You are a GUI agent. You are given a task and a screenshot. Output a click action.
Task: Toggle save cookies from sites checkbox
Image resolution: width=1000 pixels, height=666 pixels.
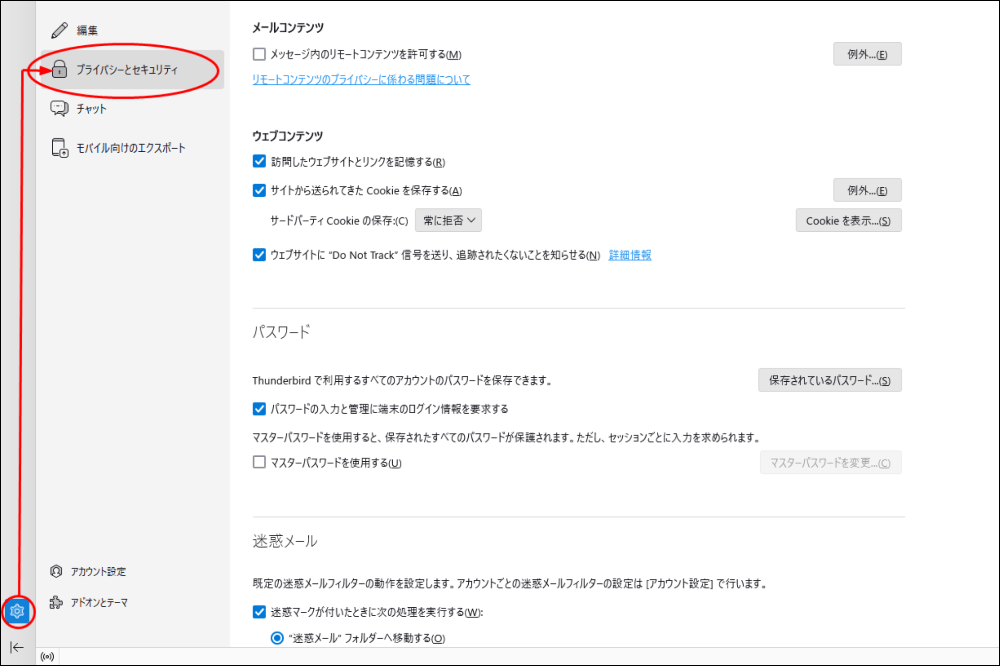[259, 190]
